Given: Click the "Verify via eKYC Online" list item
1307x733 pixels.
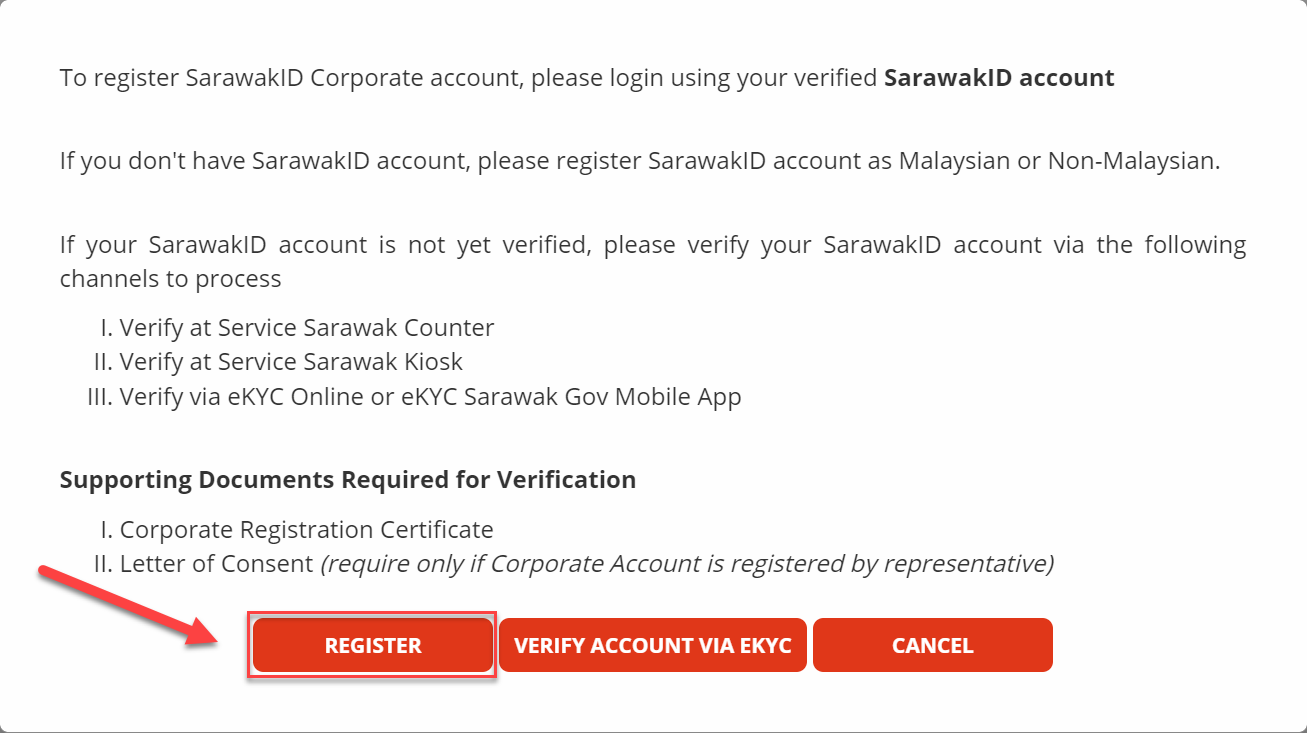Looking at the screenshot, I should [415, 396].
